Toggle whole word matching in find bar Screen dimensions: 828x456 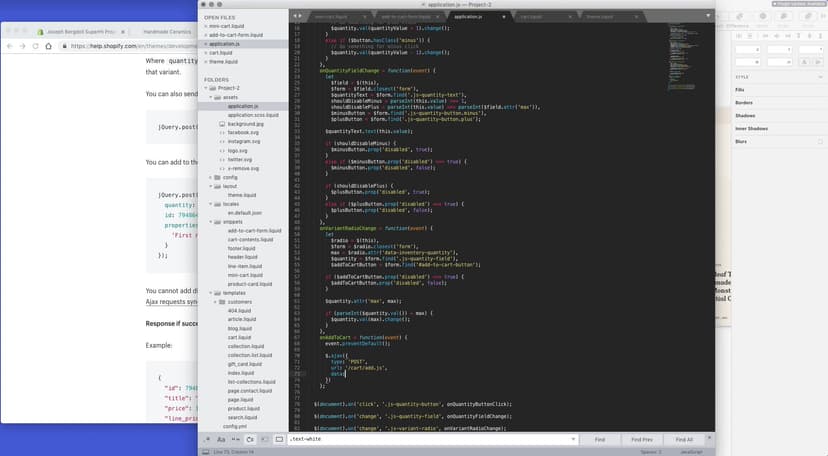(234, 439)
